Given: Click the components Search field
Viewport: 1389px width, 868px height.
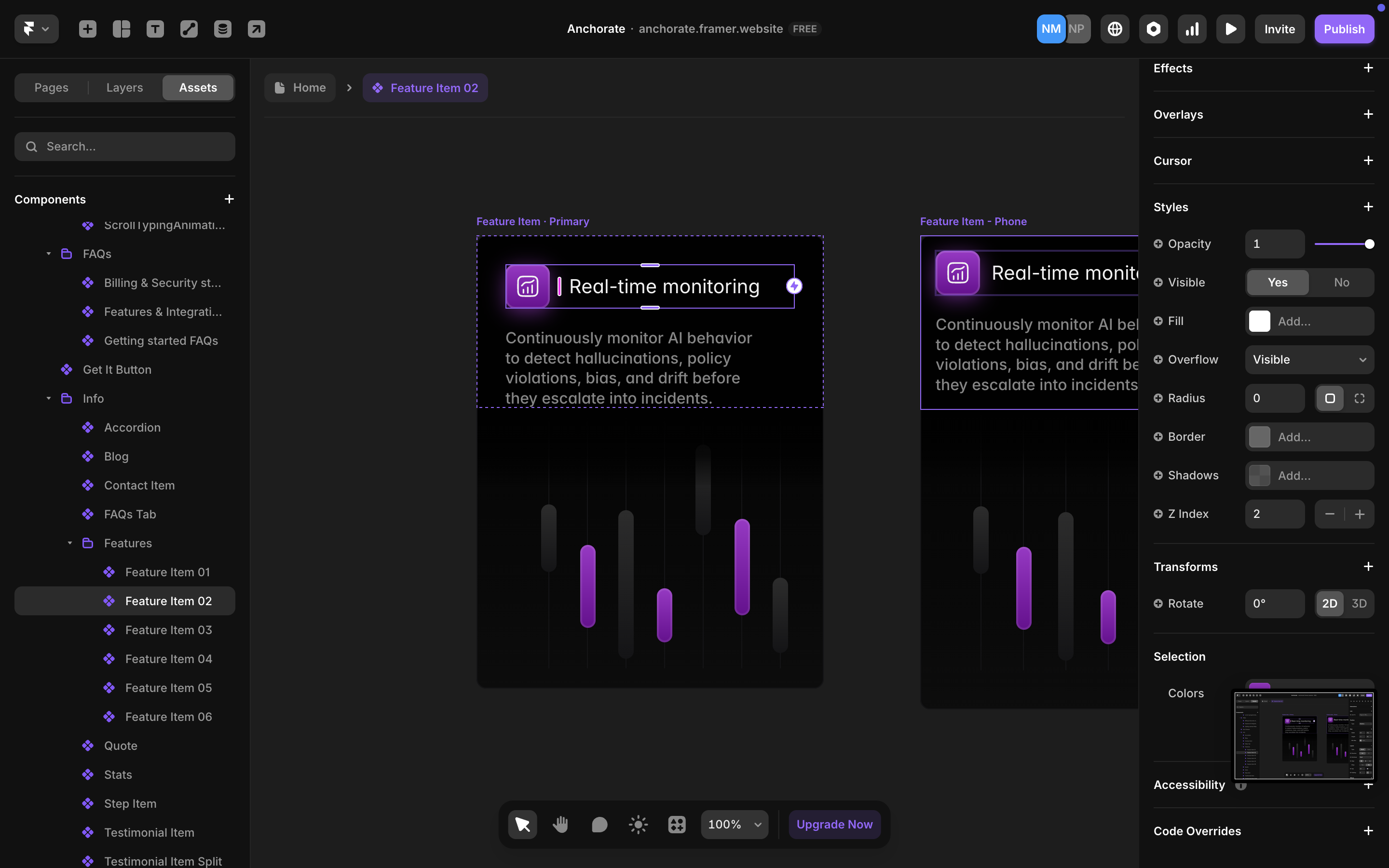Looking at the screenshot, I should [124, 147].
